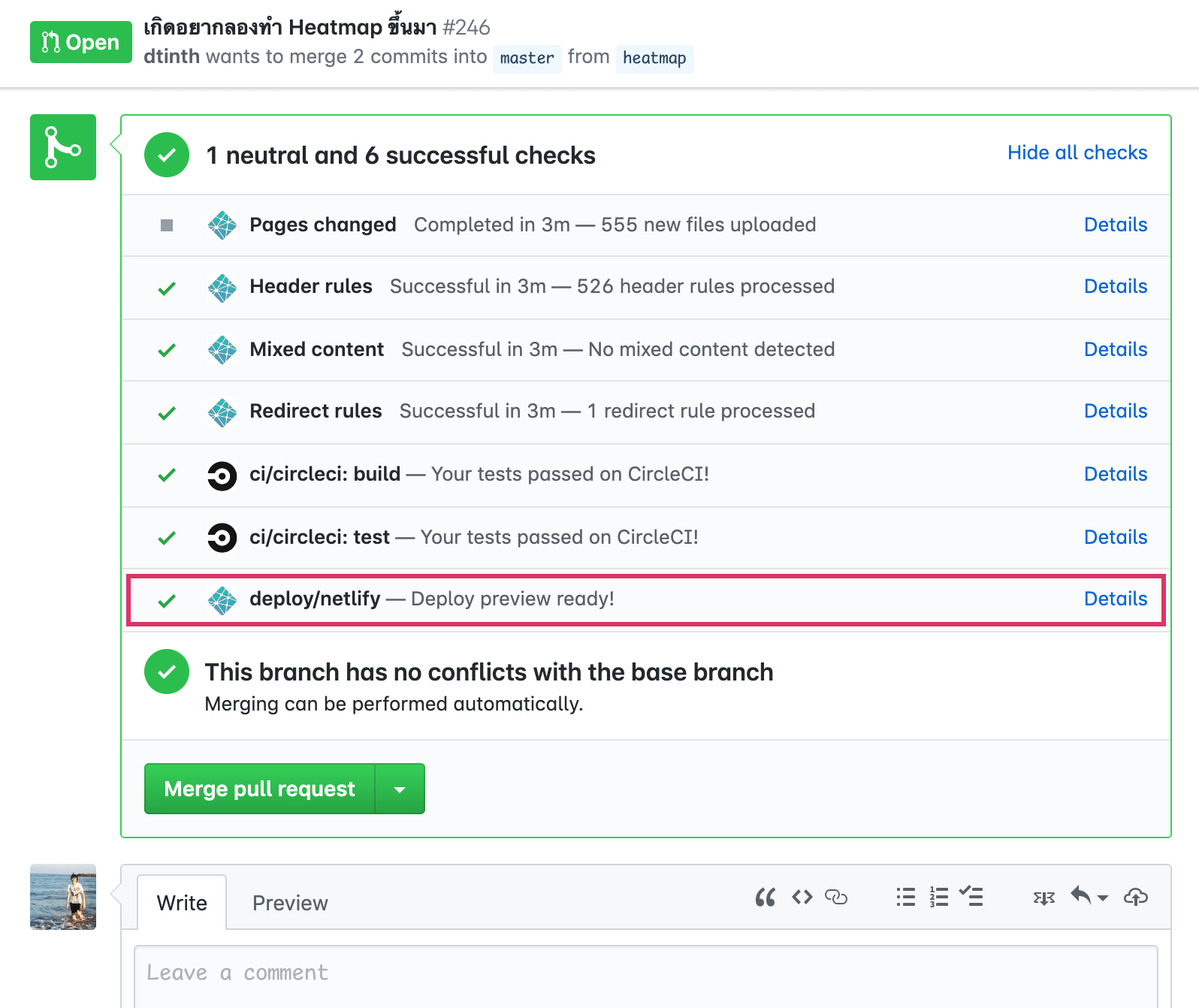Switch to the Preview tab
Screen dimensions: 1199x1008
(290, 903)
